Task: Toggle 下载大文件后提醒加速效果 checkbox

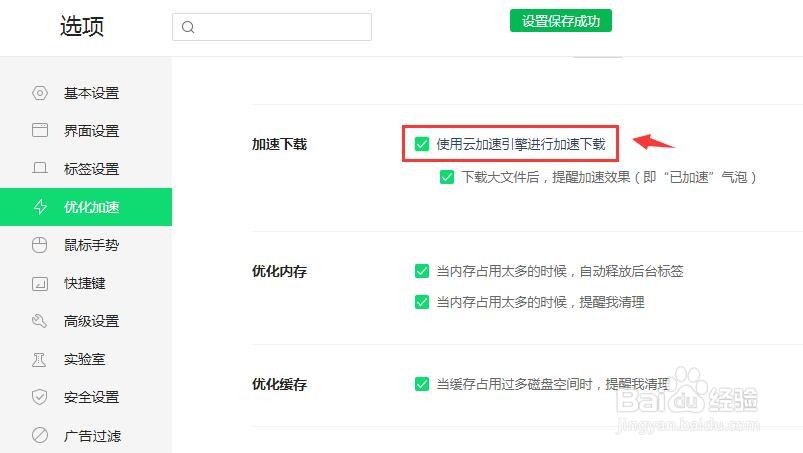Action: [x=447, y=177]
